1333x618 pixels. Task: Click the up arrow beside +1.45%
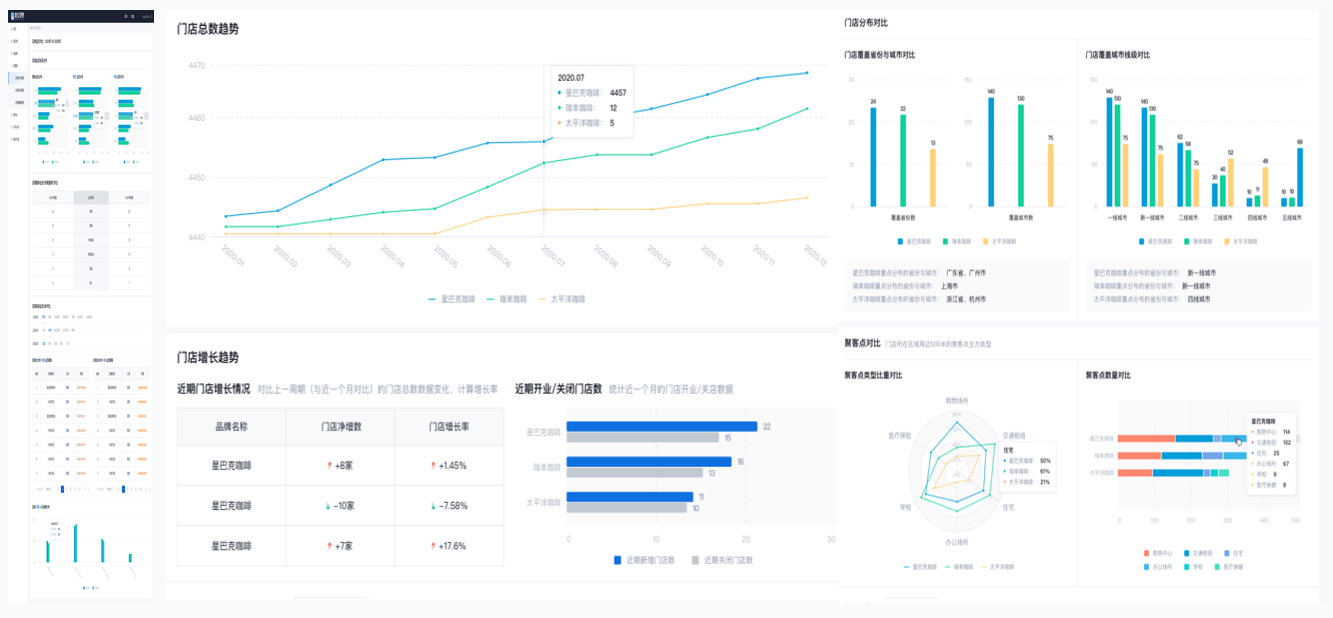[x=434, y=465]
